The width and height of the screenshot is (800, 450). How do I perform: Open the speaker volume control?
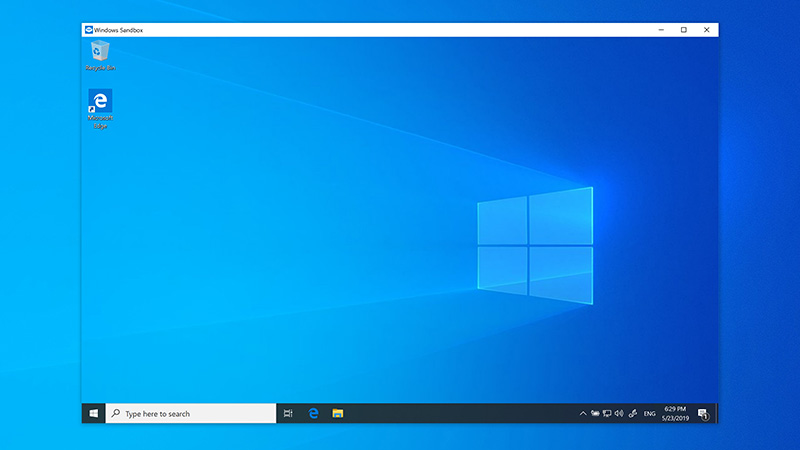(619, 413)
